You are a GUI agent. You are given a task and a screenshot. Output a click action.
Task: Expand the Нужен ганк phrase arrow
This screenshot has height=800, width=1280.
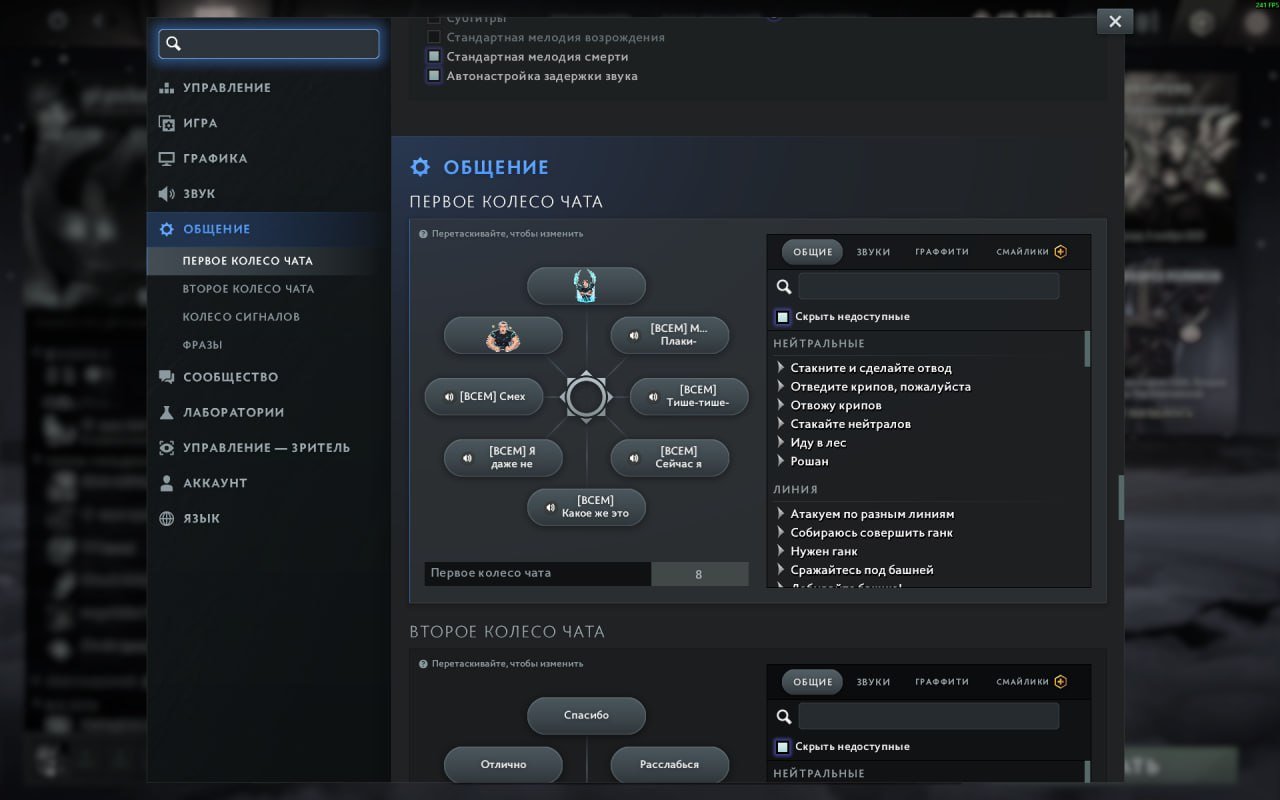(x=781, y=551)
